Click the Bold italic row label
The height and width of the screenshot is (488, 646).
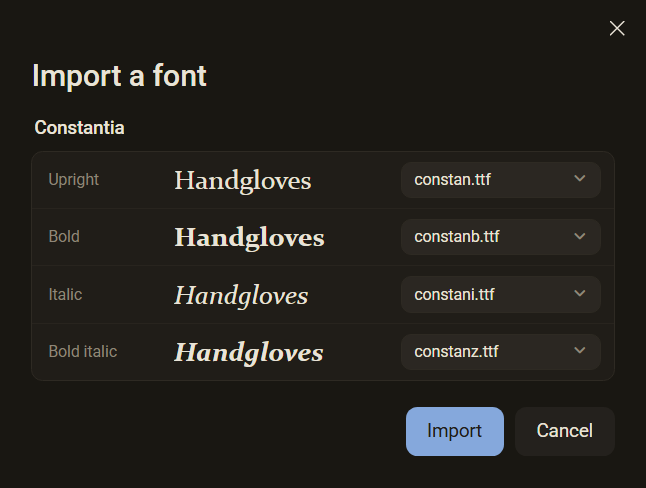83,352
